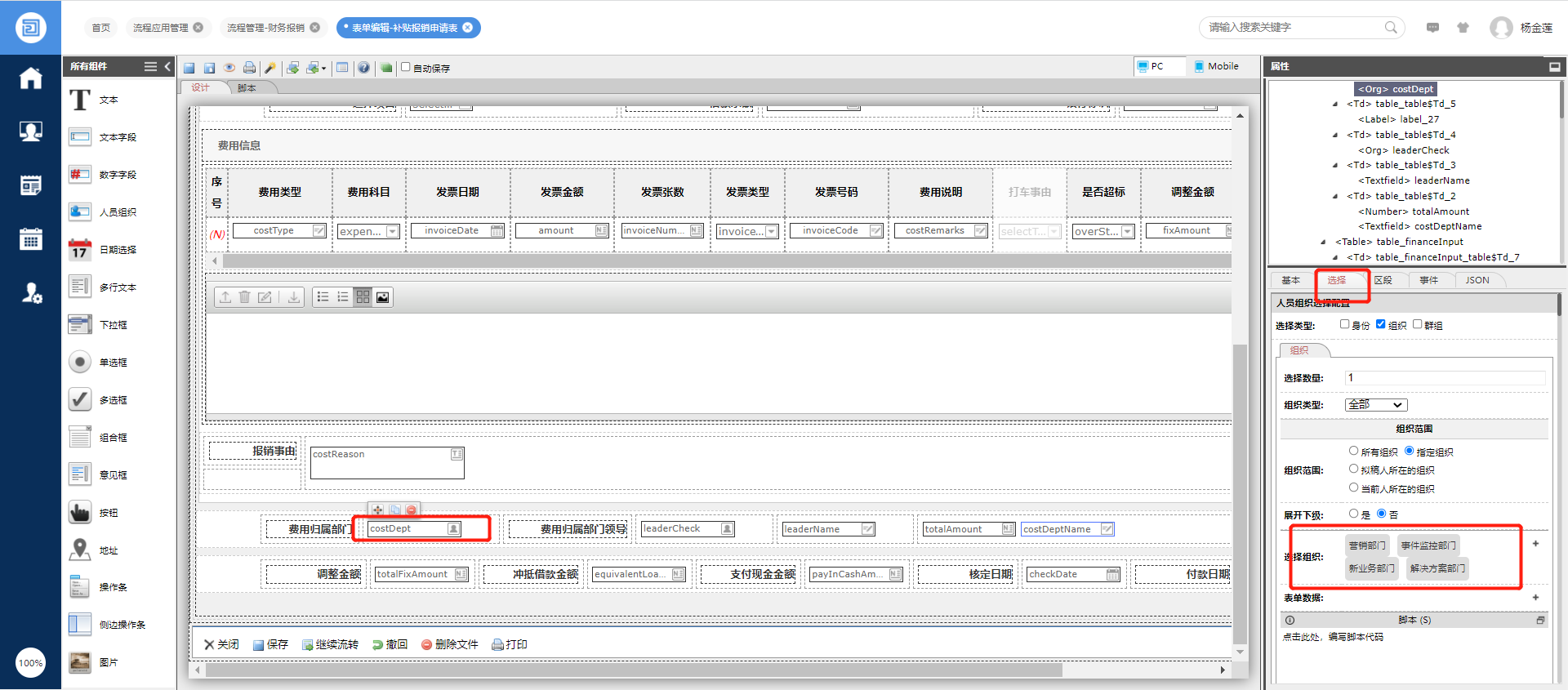The image size is (1568, 690).
Task: Check the 身份 selection type checkbox
Action: [x=1344, y=324]
